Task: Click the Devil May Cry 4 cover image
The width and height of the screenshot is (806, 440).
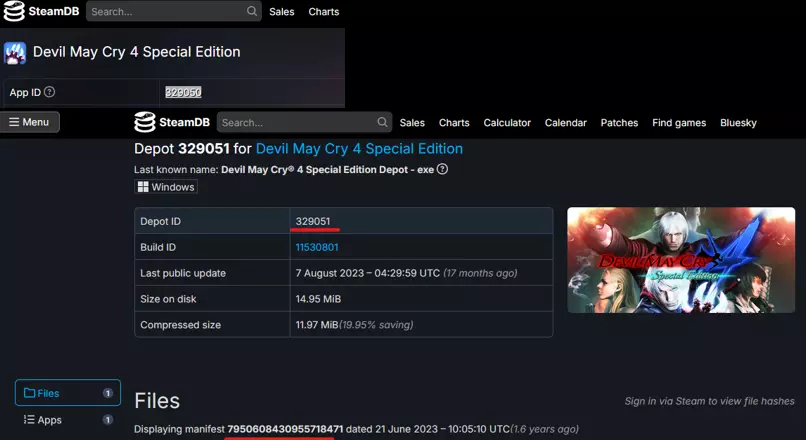Action: [681, 260]
